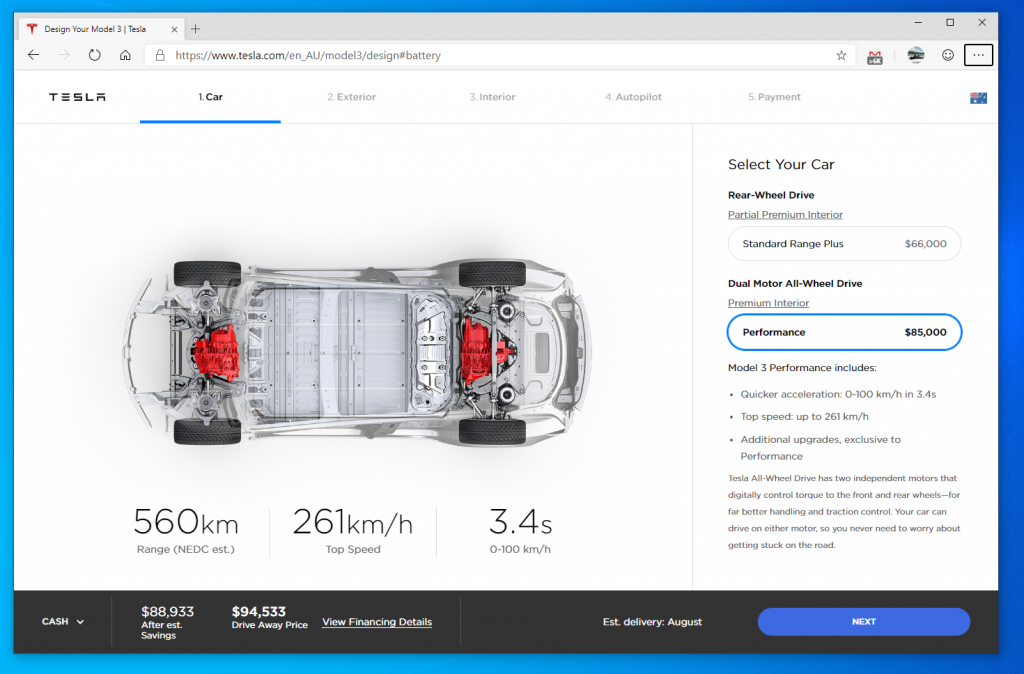Close the Design Your Model 3 tab
1024x674 pixels.
[174, 29]
